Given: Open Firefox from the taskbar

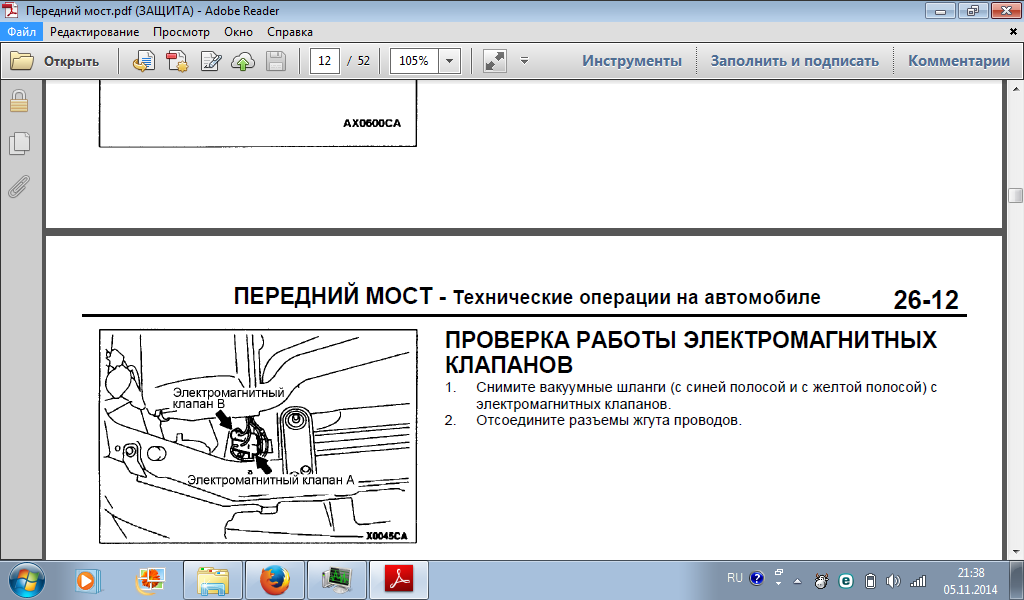Looking at the screenshot, I should 272,579.
